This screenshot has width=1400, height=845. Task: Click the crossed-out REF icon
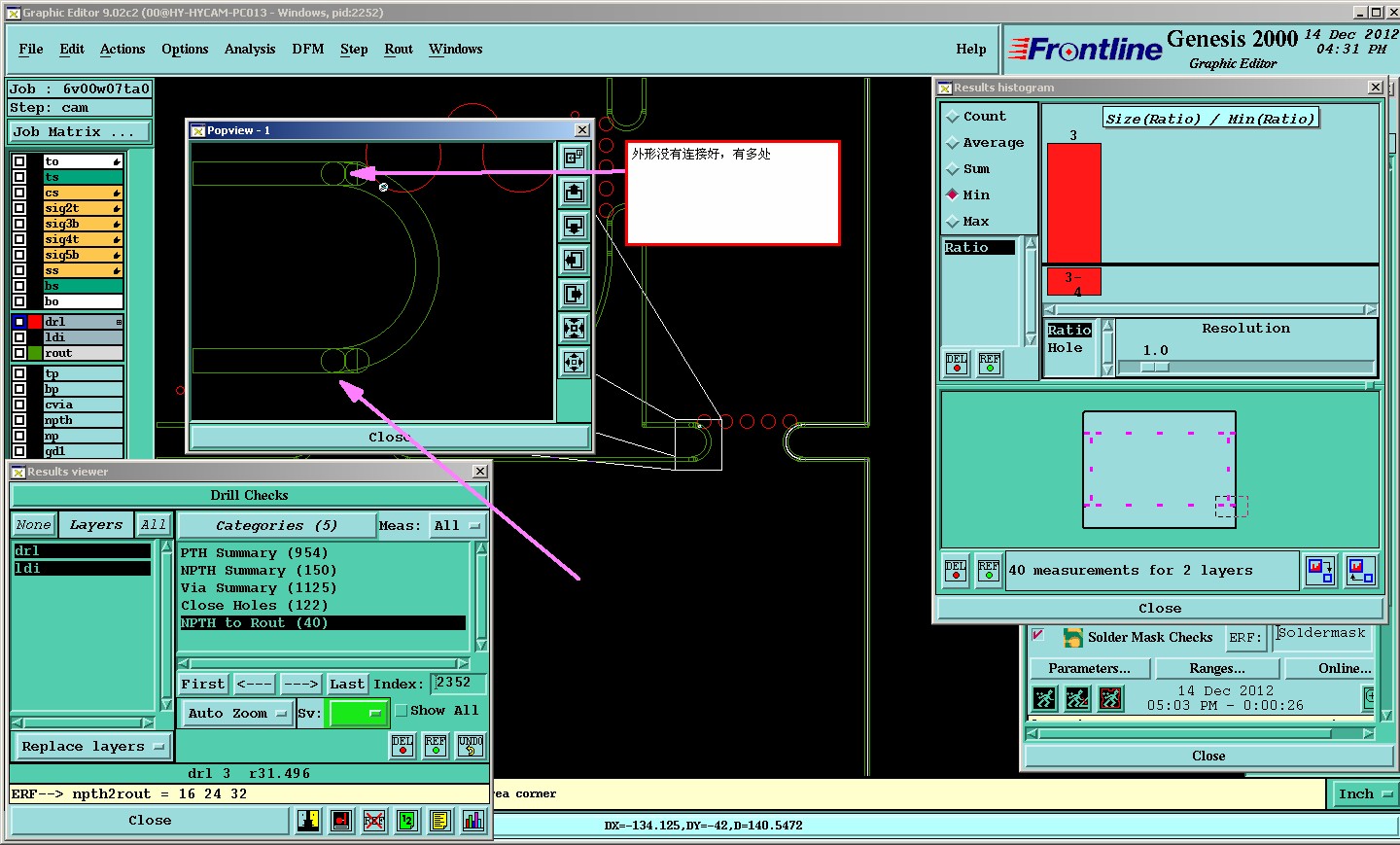click(x=374, y=821)
